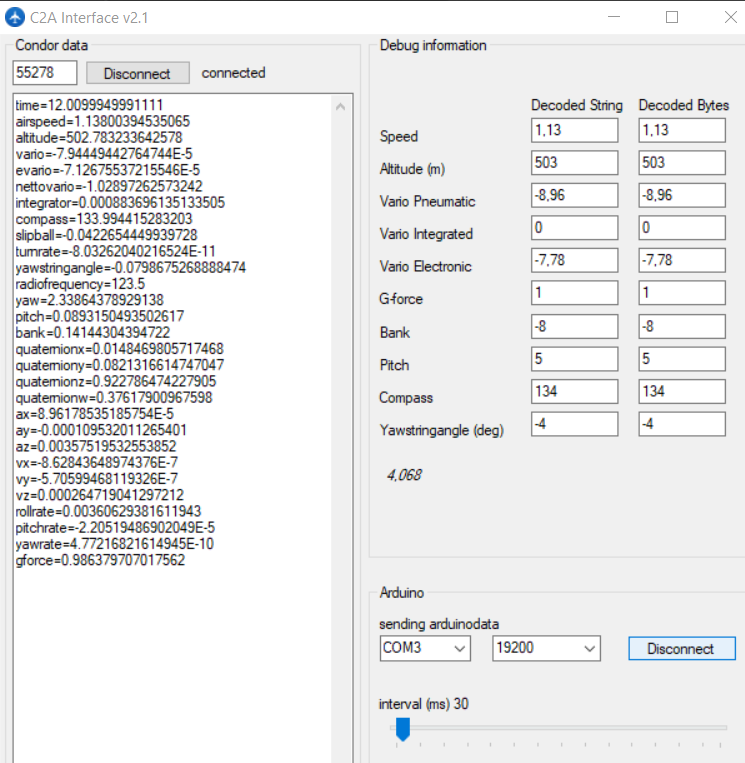Click Disconnect button in Condor data panel
Image resolution: width=745 pixels, height=763 pixels.
[138, 73]
